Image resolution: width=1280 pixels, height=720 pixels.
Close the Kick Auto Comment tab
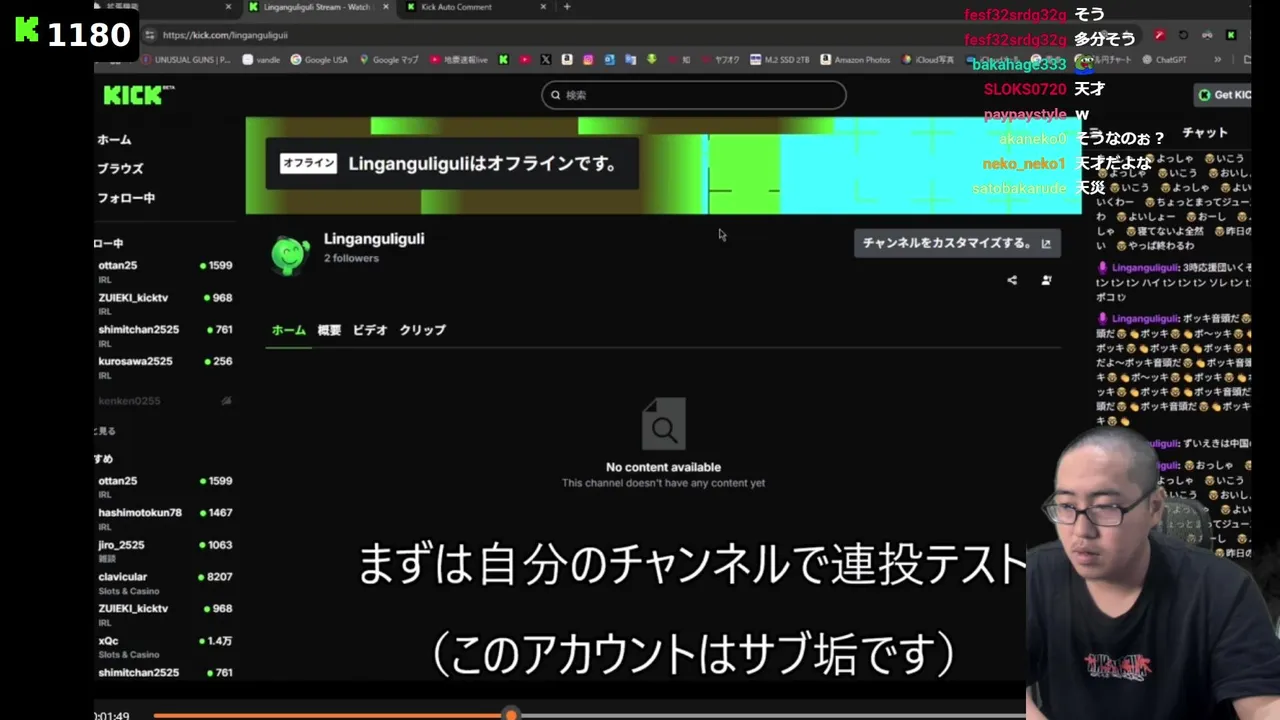(544, 7)
